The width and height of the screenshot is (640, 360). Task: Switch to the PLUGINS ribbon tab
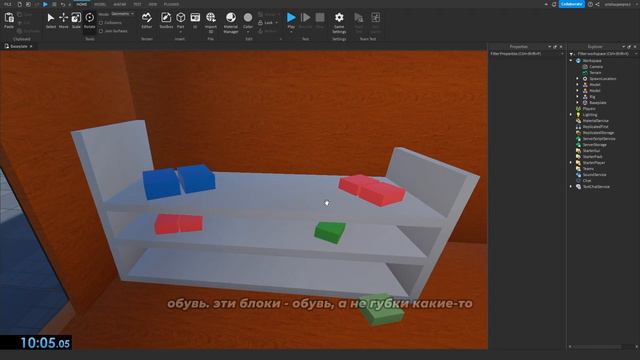point(171,4)
